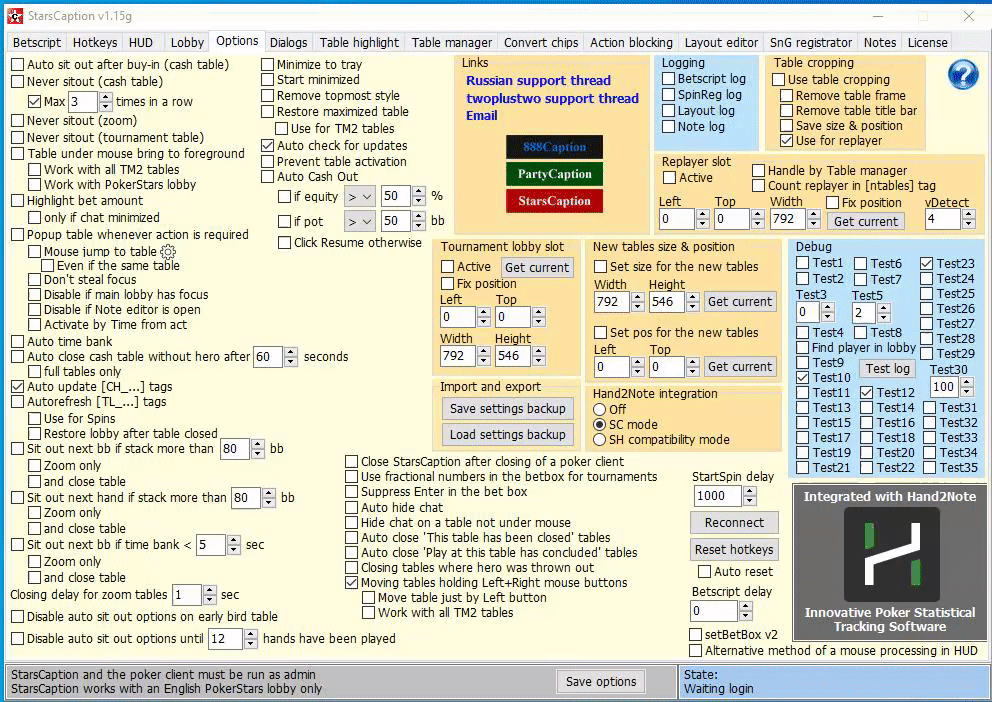Adjust the Max times in a row stepper
992x702 pixels.
point(106,102)
